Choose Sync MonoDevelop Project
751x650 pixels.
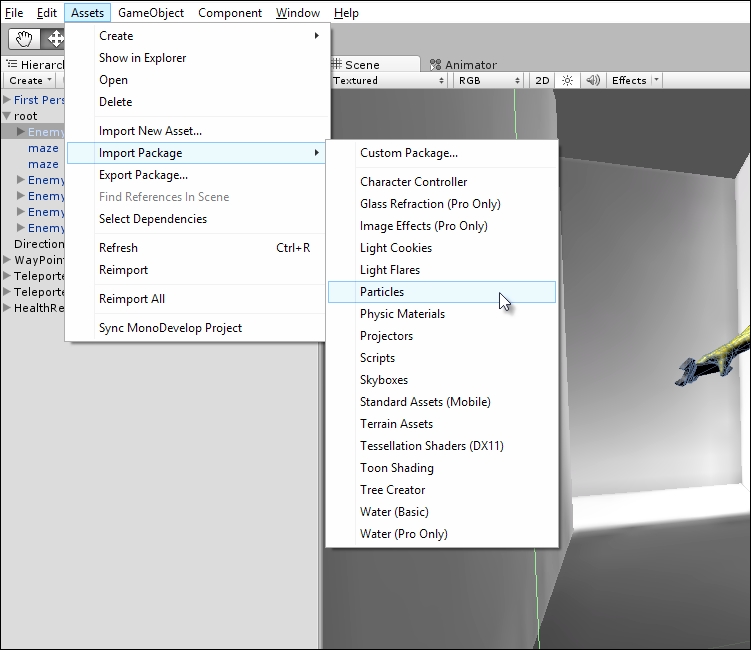tap(197, 328)
